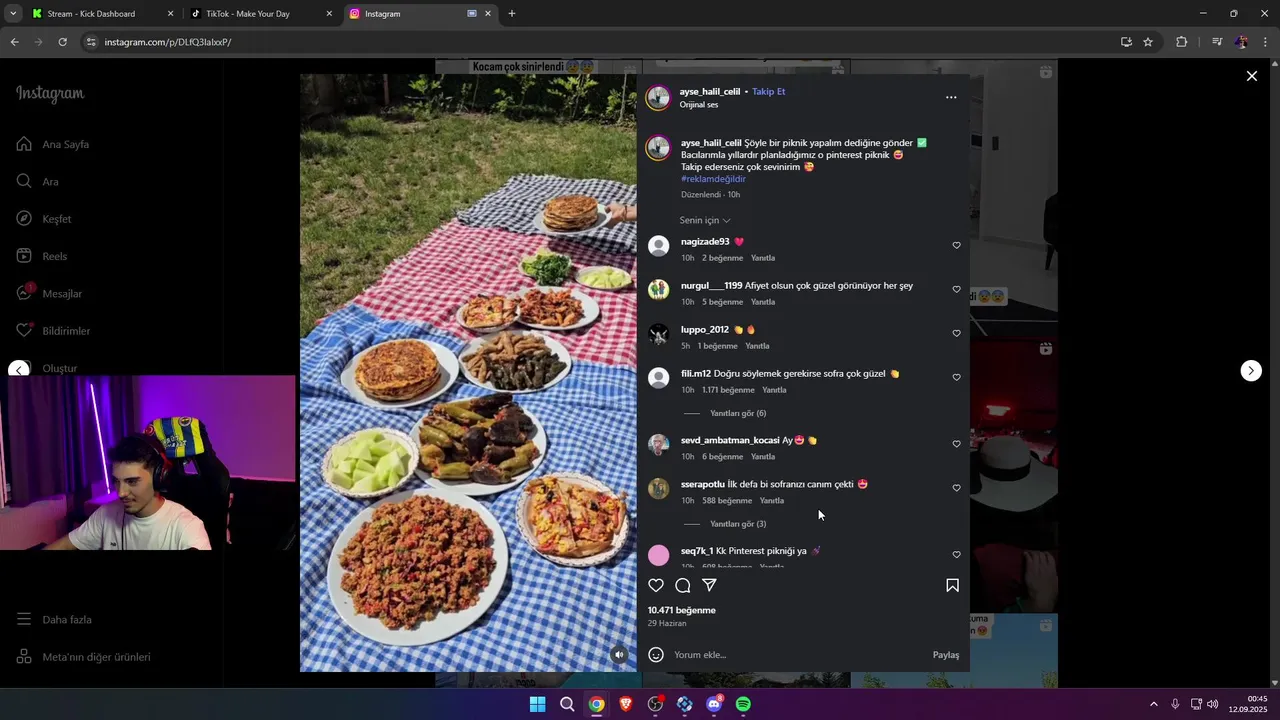
Task: Follow ayse_halil_celil with Takip Et
Action: pos(768,91)
